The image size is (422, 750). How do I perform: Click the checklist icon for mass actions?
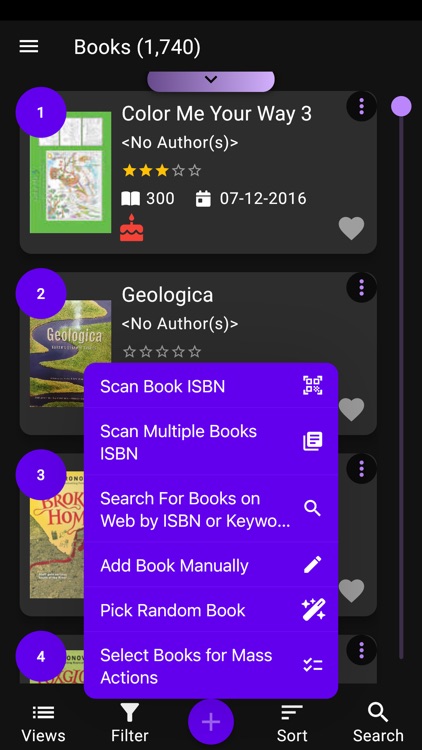click(313, 665)
